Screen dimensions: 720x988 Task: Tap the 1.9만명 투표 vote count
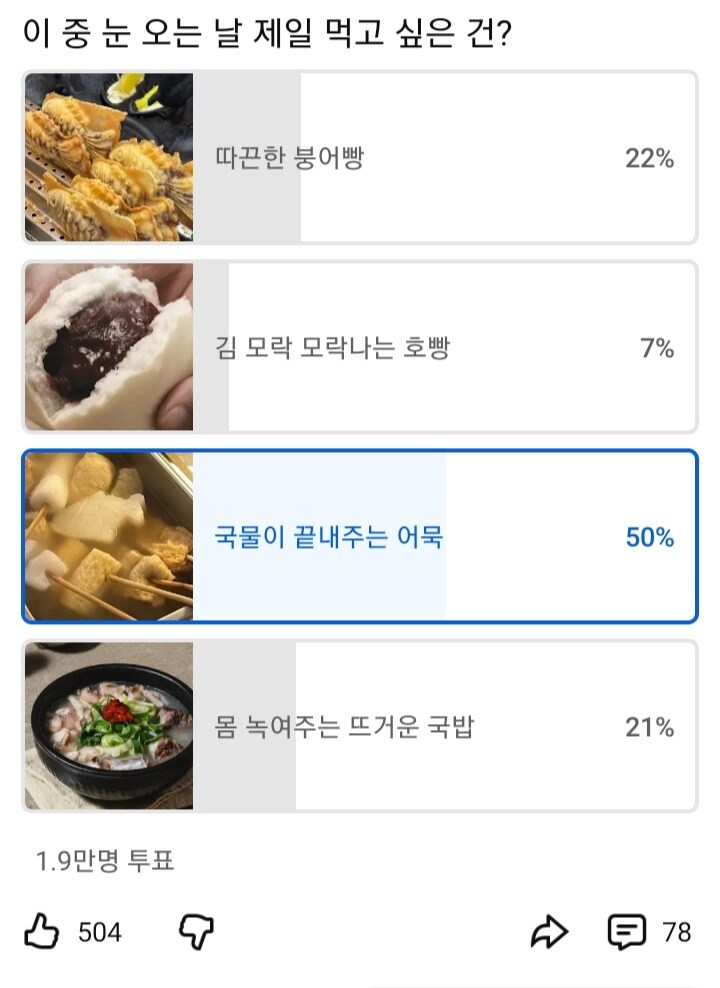(105, 861)
